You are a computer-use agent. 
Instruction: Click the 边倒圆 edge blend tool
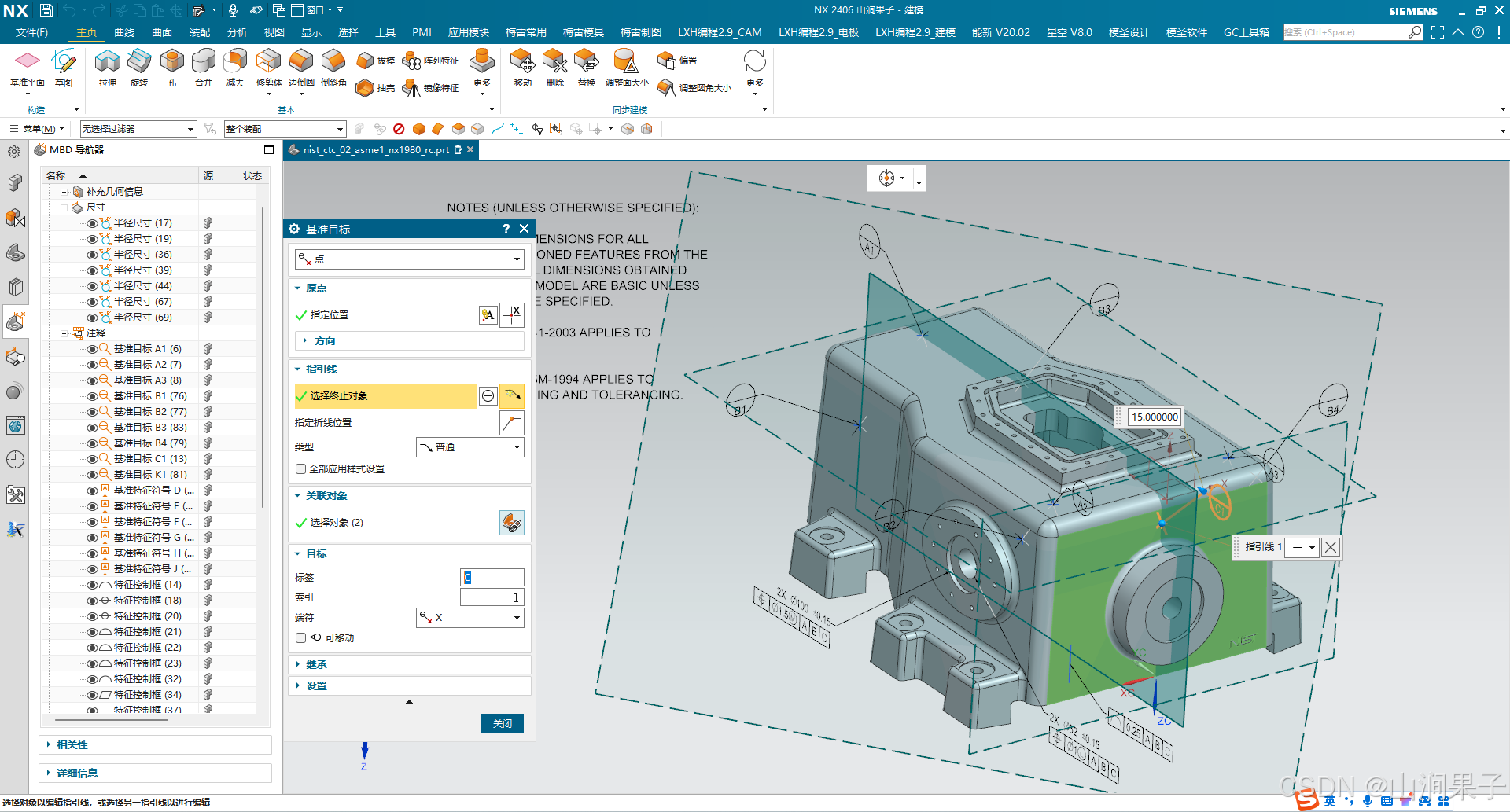tap(301, 68)
